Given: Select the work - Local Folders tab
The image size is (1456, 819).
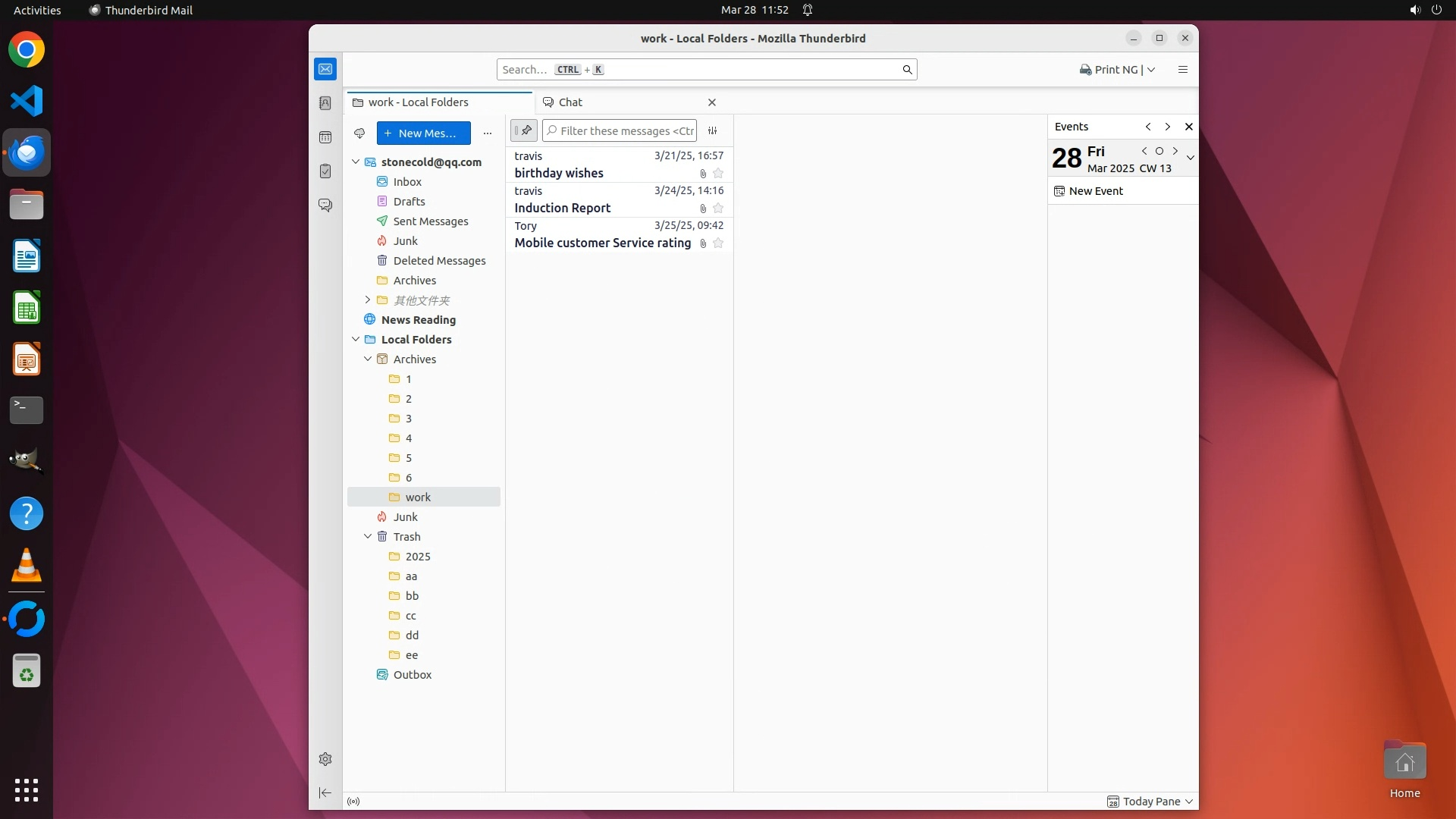Looking at the screenshot, I should pos(418,102).
